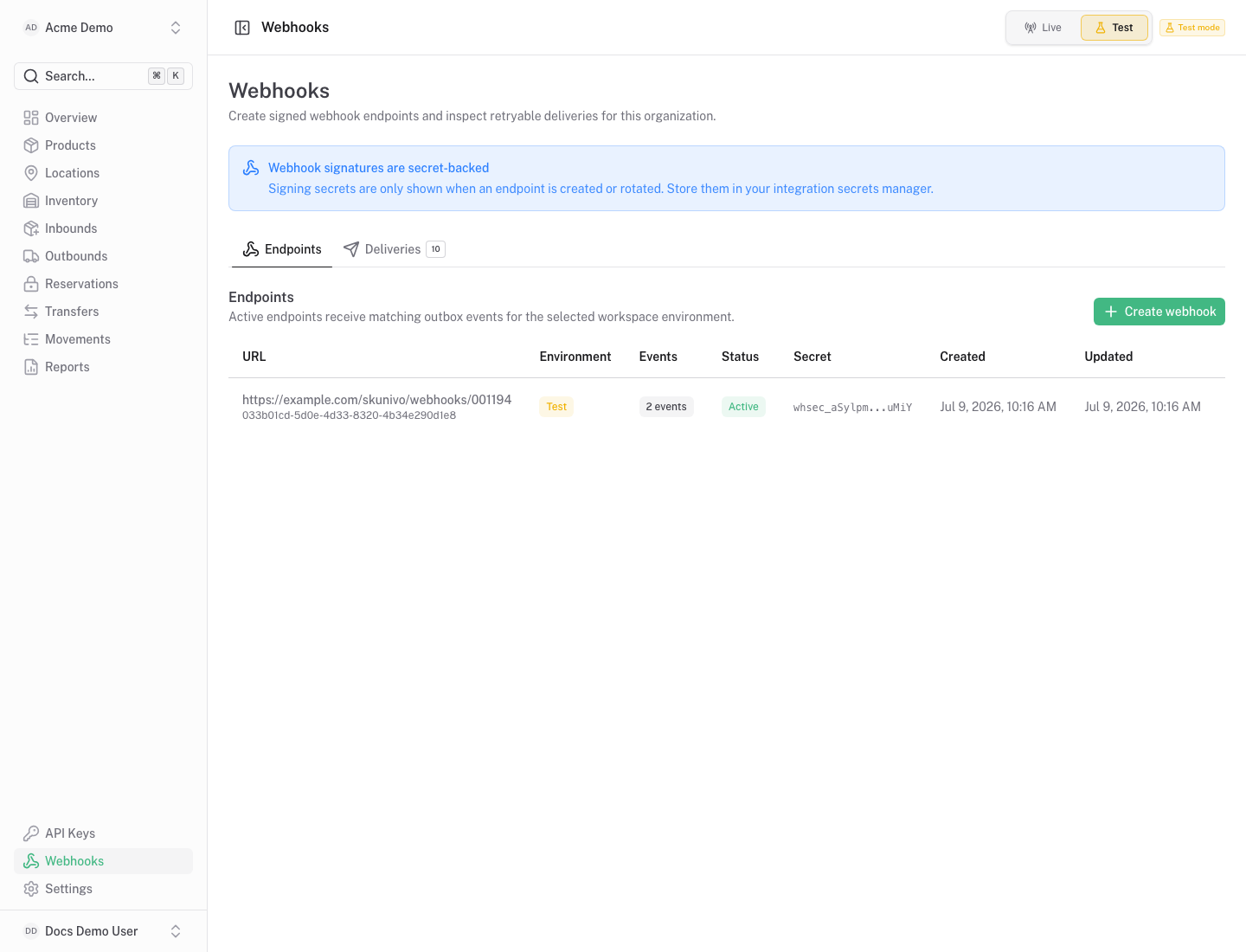The width and height of the screenshot is (1246, 952).
Task: Go to Products page
Action: (x=104, y=145)
